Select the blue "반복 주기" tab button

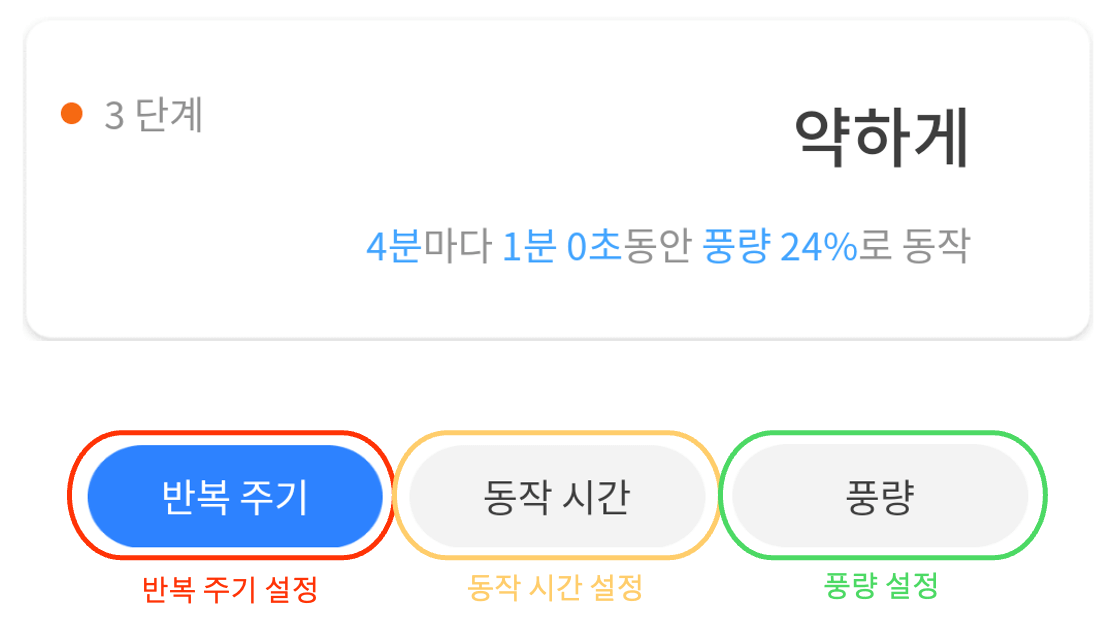click(x=235, y=497)
